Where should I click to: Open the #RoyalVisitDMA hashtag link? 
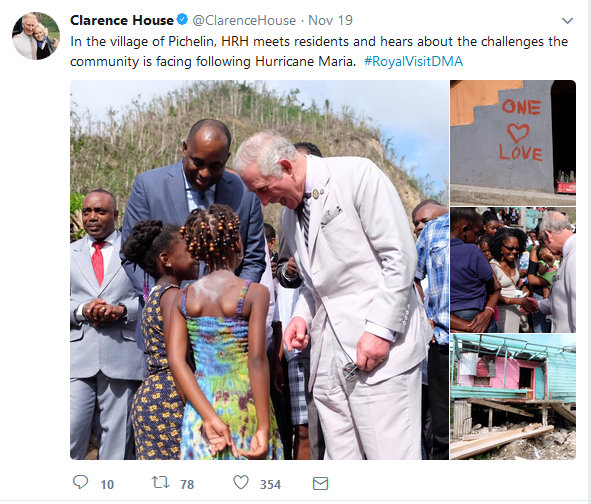pyautogui.click(x=413, y=61)
